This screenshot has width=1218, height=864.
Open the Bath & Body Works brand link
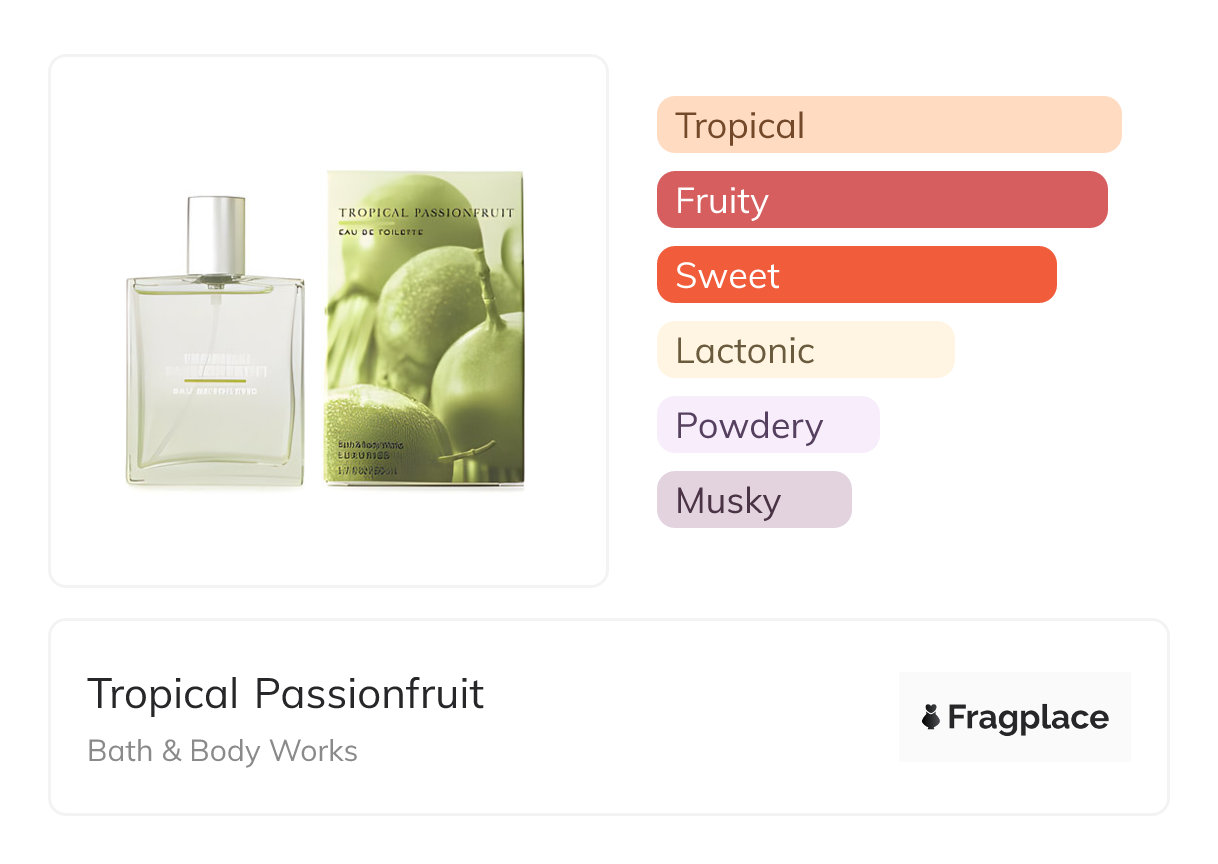click(x=222, y=751)
